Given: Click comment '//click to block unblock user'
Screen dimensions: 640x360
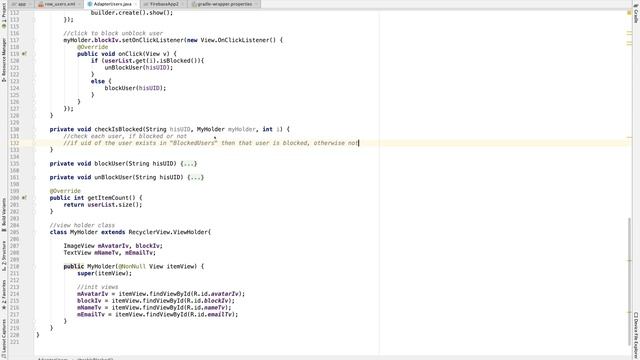Looking at the screenshot, I should [113, 33].
